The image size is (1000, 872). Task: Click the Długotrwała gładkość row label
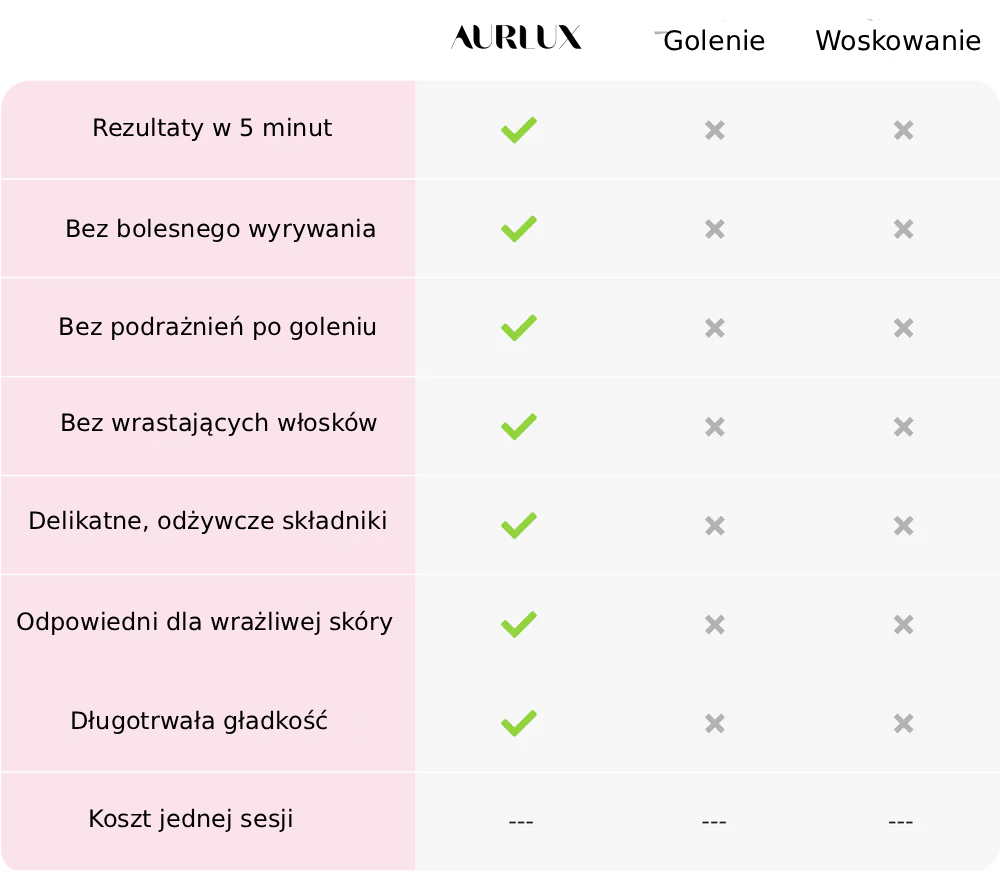199,721
